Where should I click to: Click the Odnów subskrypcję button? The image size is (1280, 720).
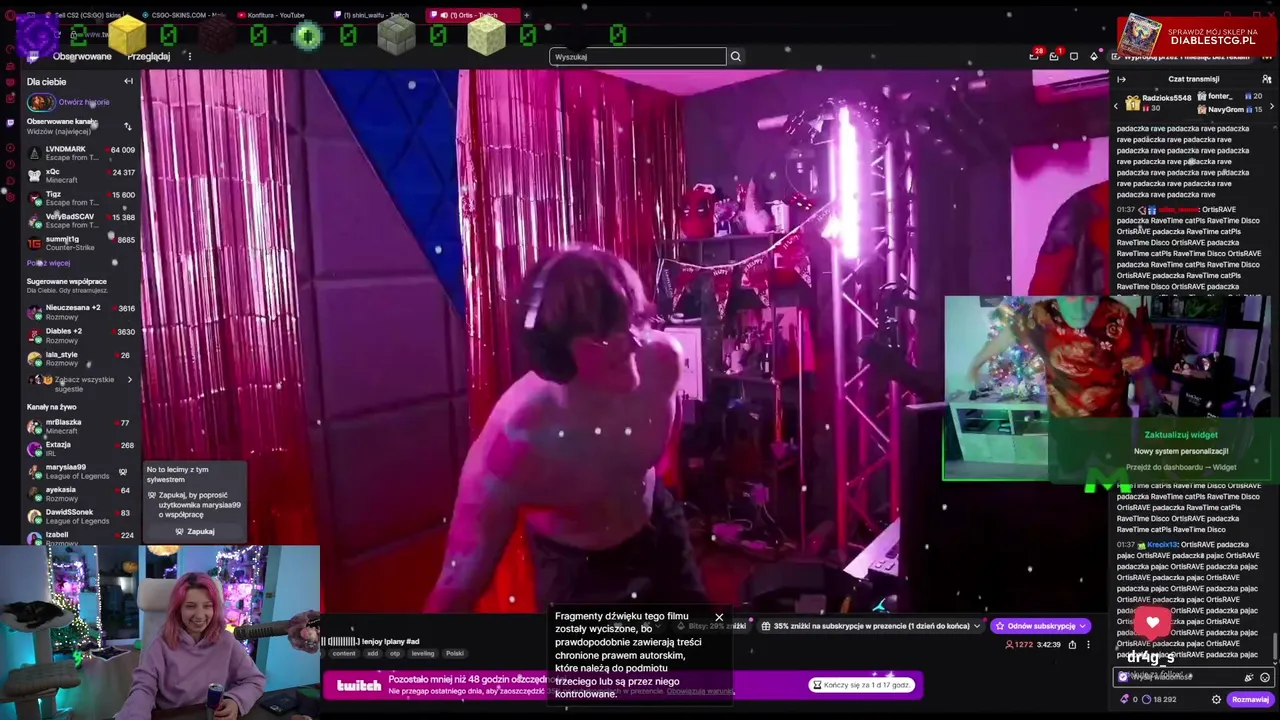[1040, 626]
